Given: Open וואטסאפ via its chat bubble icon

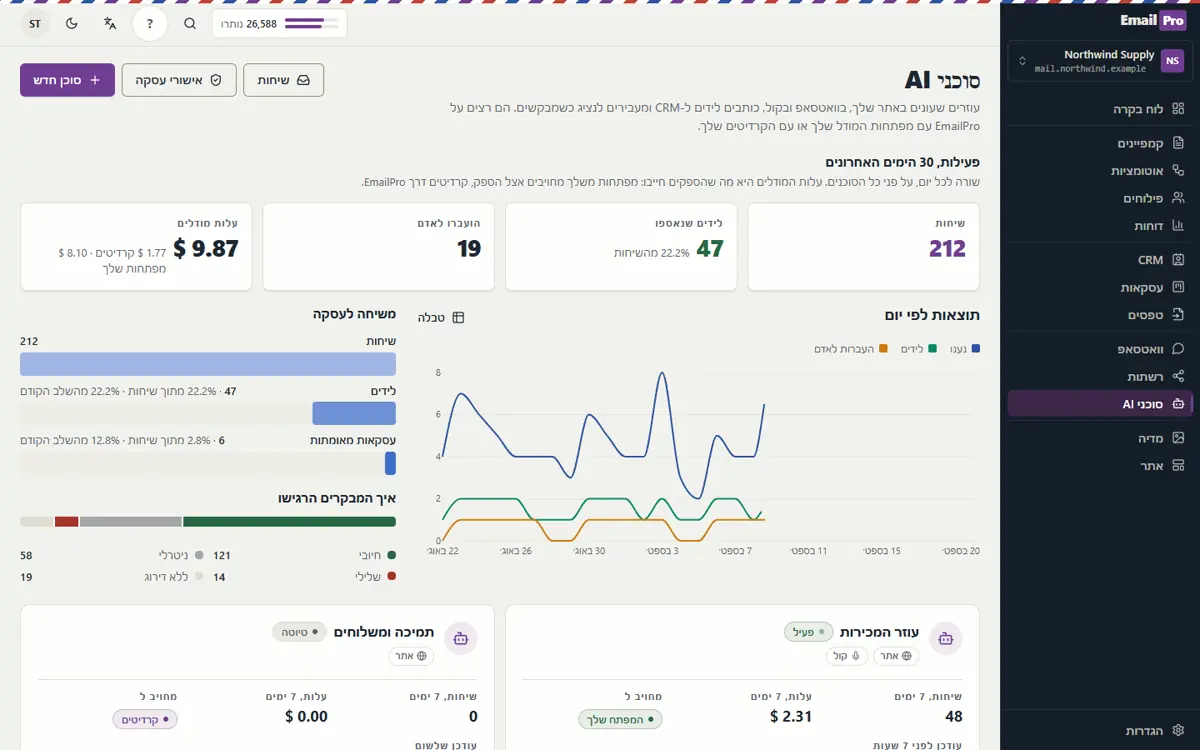Looking at the screenshot, I should (x=1178, y=349).
